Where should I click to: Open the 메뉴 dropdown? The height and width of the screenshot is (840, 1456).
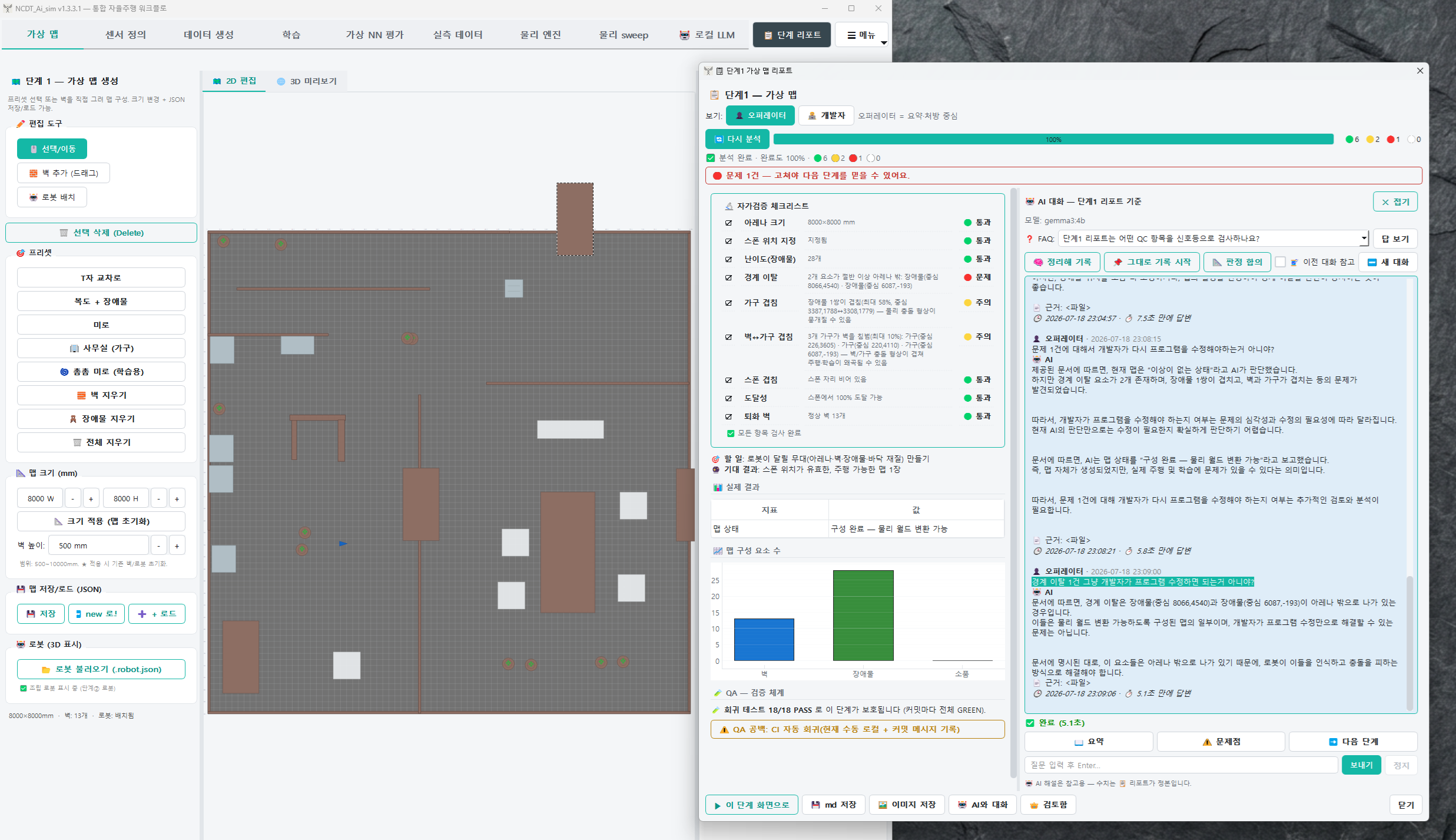tap(861, 35)
